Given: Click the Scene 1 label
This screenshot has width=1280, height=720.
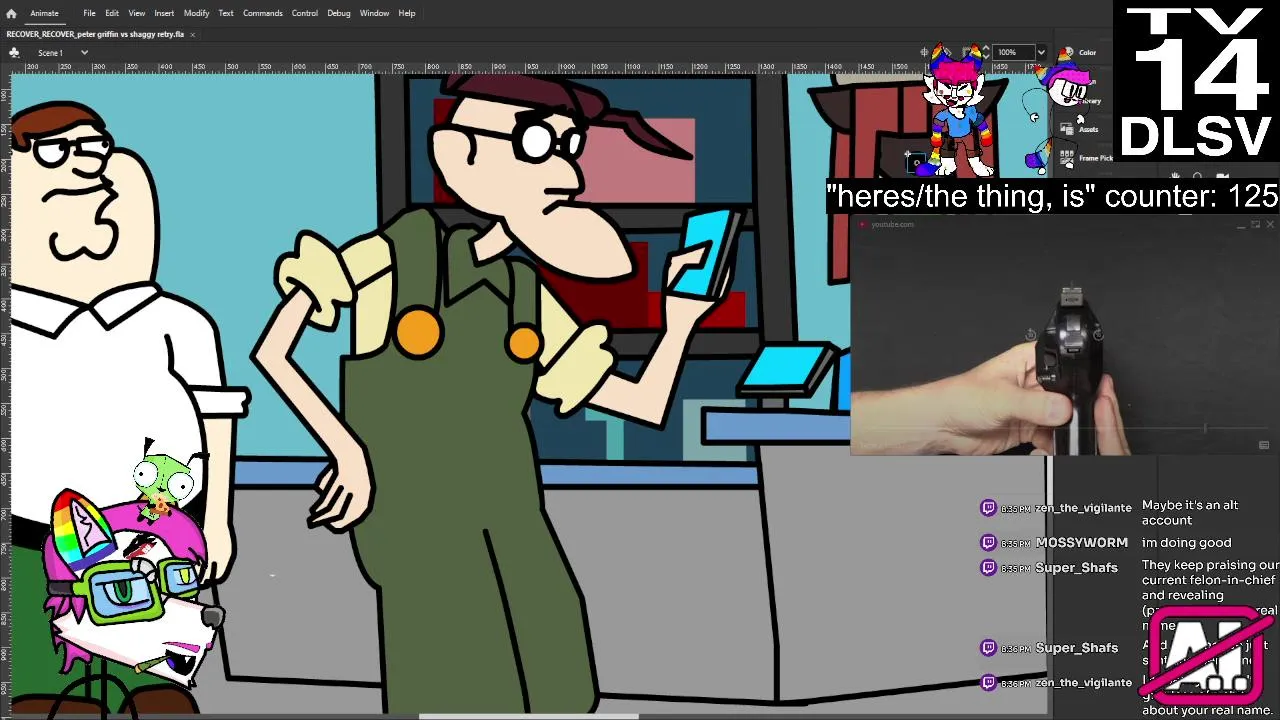Looking at the screenshot, I should click(50, 53).
